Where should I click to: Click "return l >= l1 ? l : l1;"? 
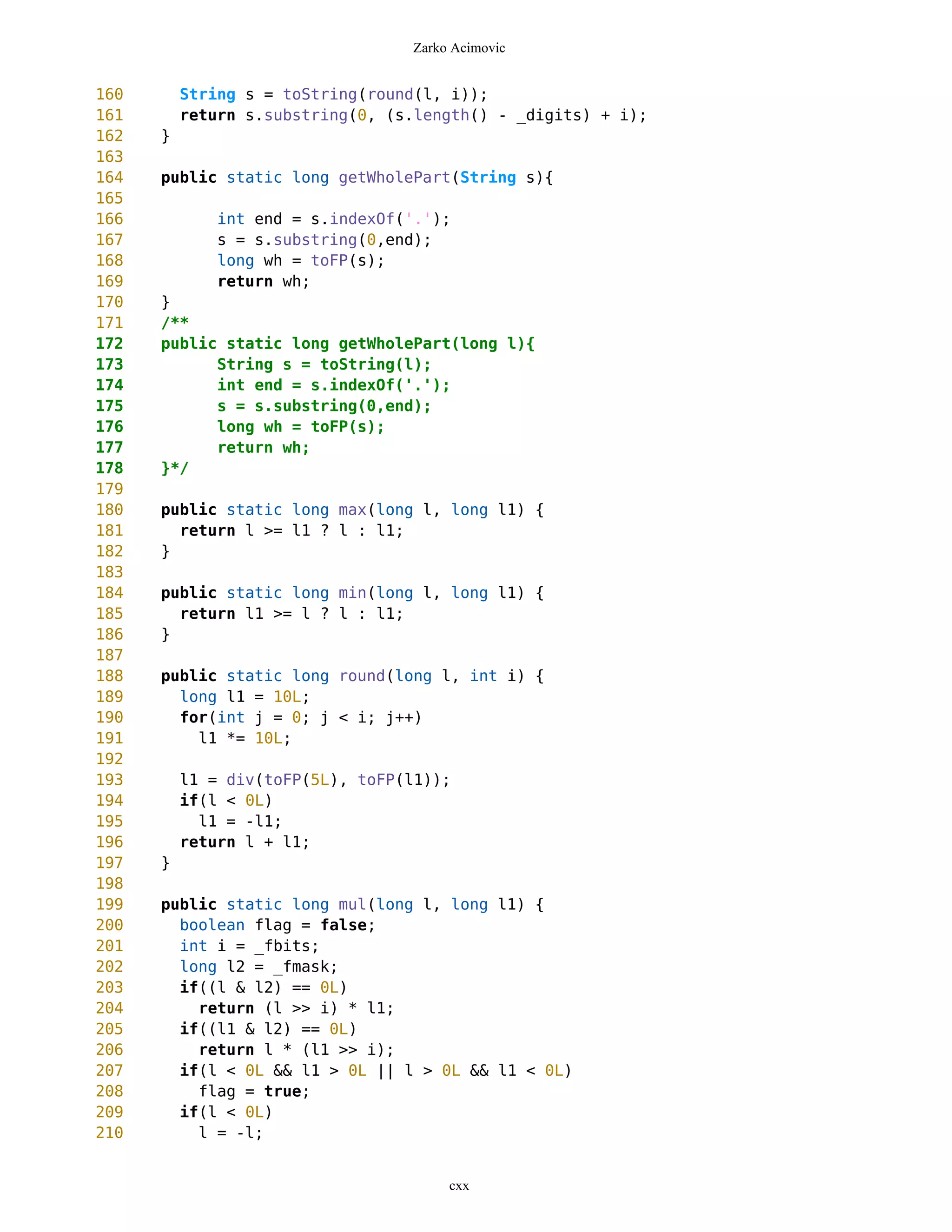[x=291, y=530]
